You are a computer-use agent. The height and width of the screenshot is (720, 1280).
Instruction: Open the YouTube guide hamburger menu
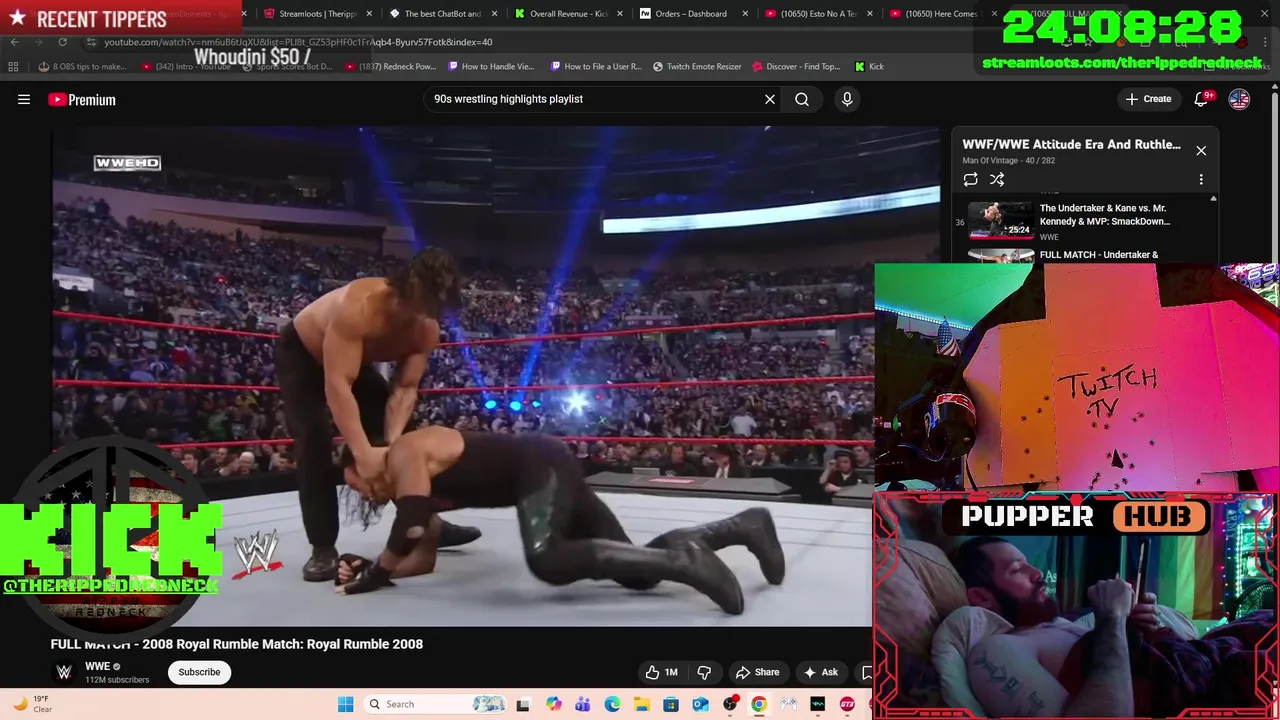pyautogui.click(x=24, y=99)
